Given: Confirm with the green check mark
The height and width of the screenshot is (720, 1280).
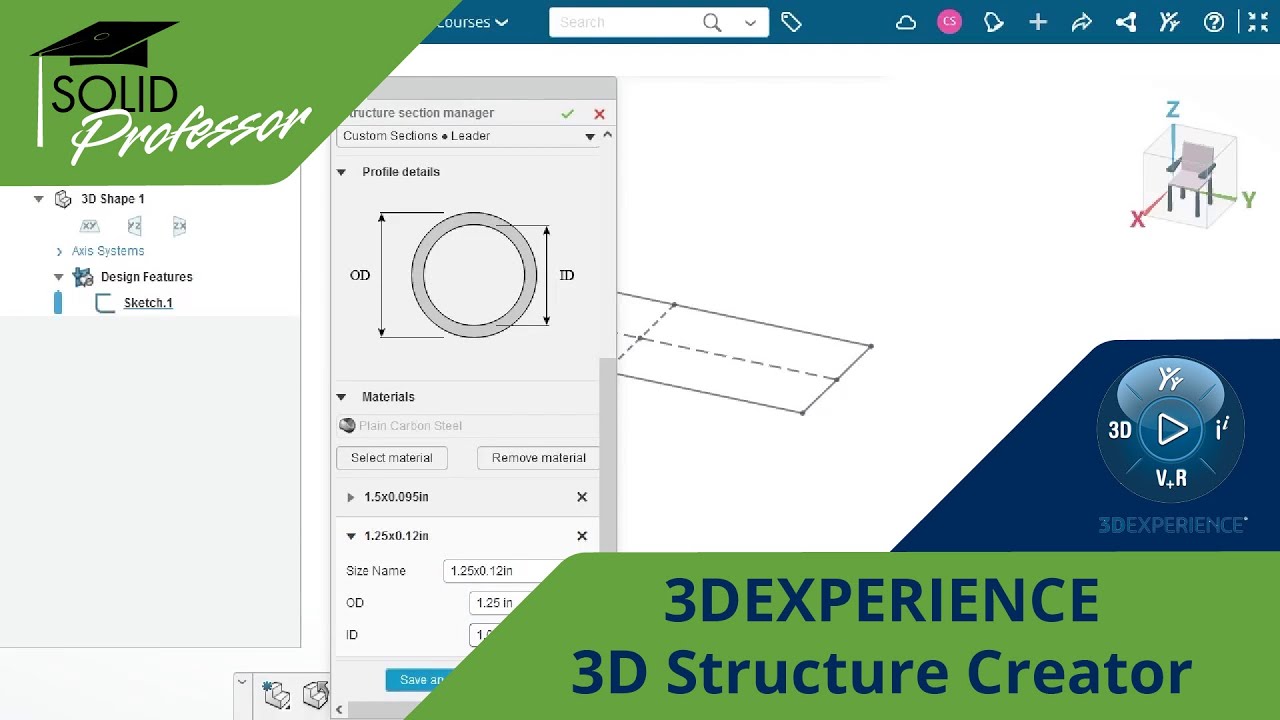Looking at the screenshot, I should point(568,114).
